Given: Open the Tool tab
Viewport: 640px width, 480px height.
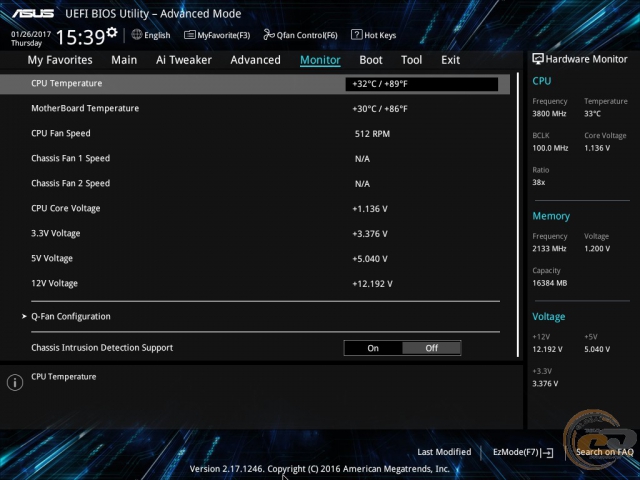Looking at the screenshot, I should (411, 60).
